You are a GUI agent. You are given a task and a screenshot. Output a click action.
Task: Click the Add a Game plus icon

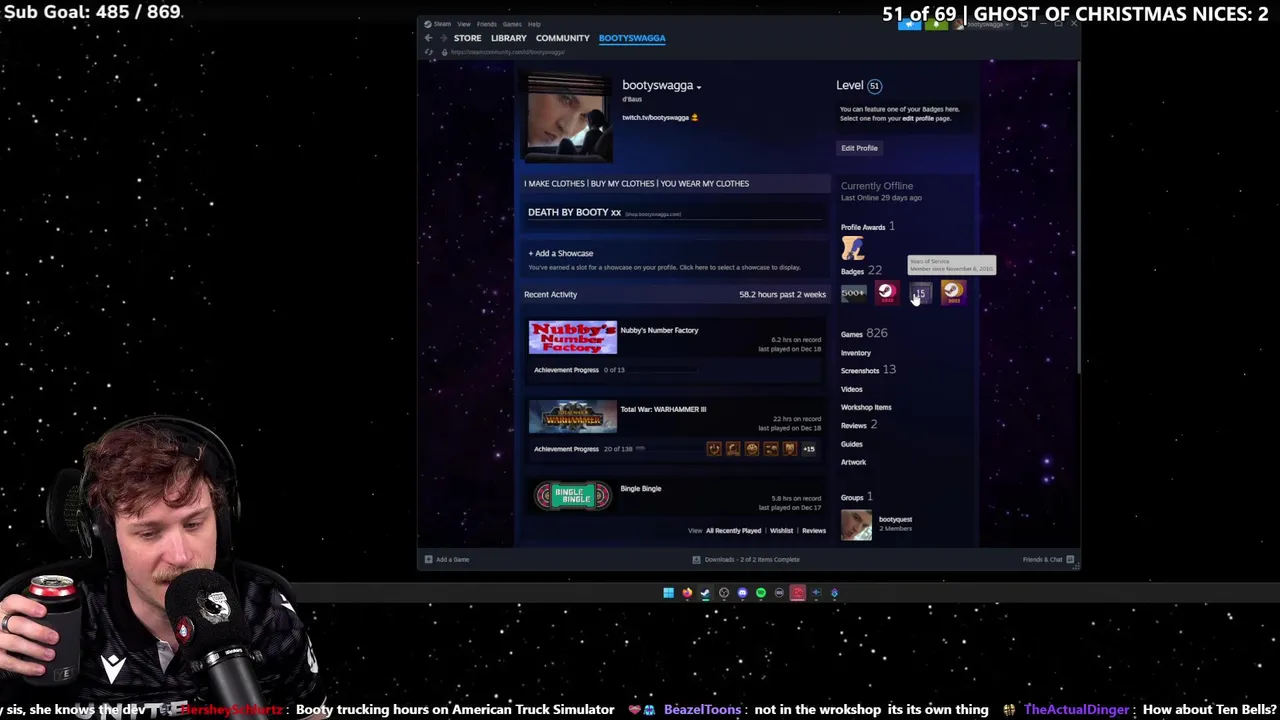point(428,559)
